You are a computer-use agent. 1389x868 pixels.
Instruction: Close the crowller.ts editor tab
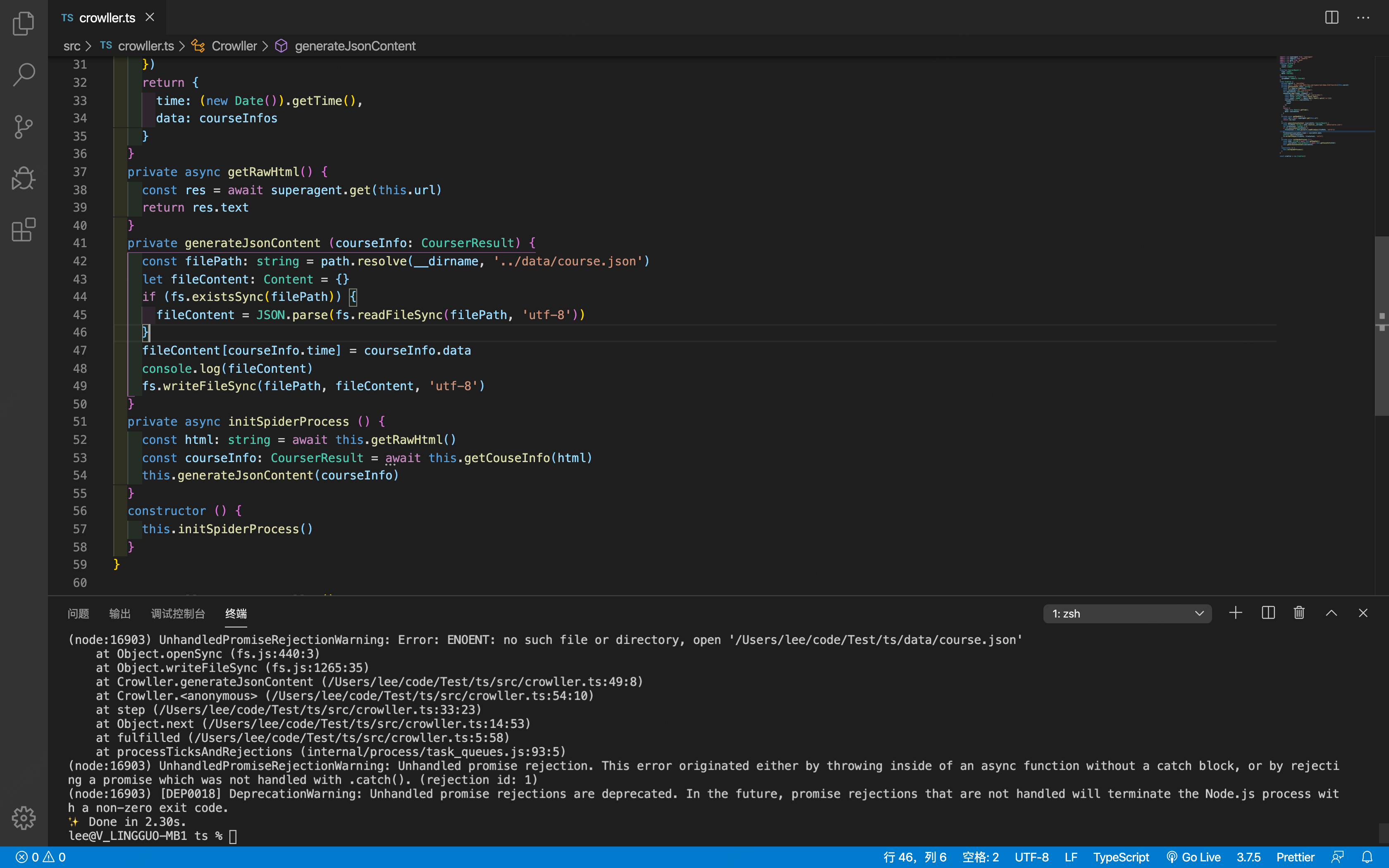[150, 17]
